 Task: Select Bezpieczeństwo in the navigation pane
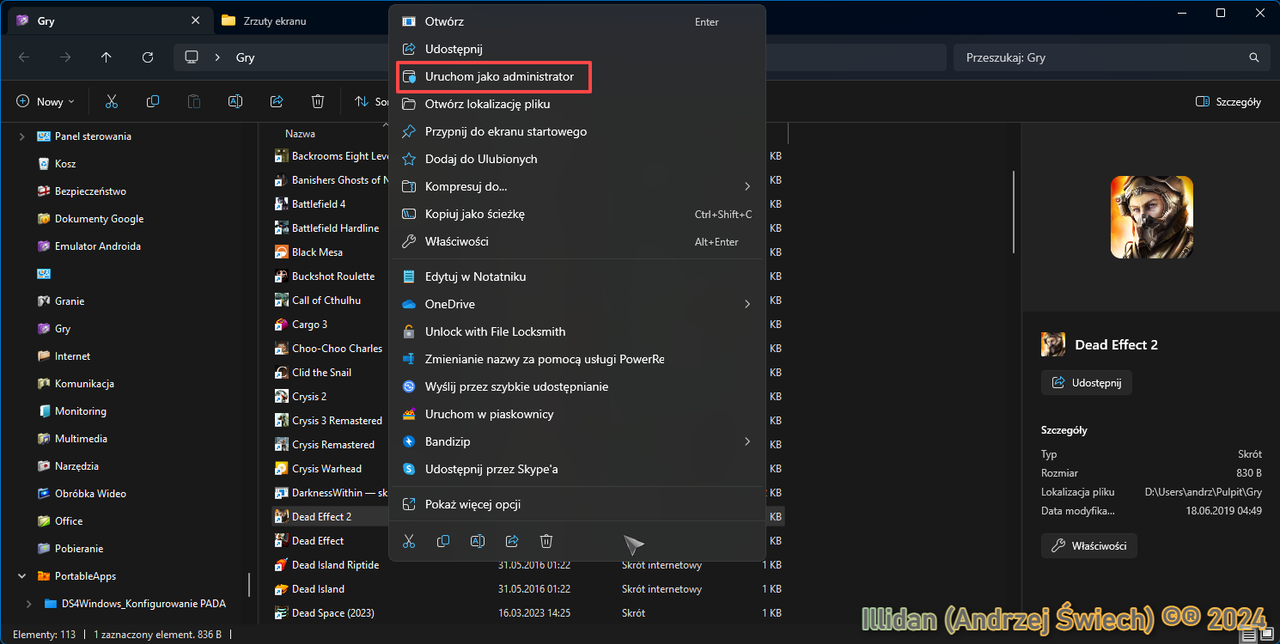pos(81,191)
